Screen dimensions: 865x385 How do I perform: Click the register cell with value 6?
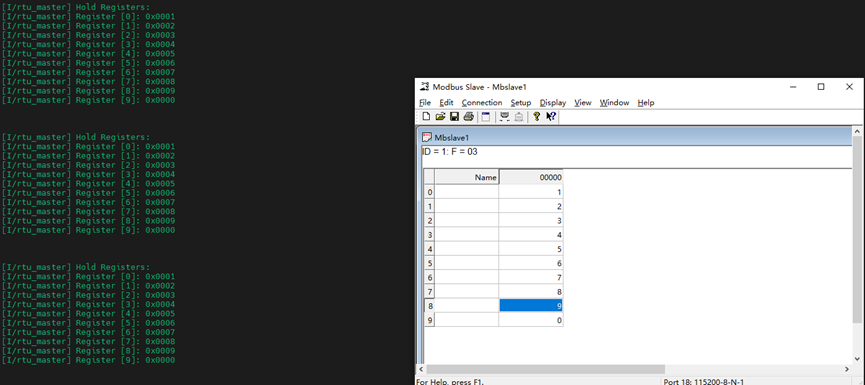point(531,263)
